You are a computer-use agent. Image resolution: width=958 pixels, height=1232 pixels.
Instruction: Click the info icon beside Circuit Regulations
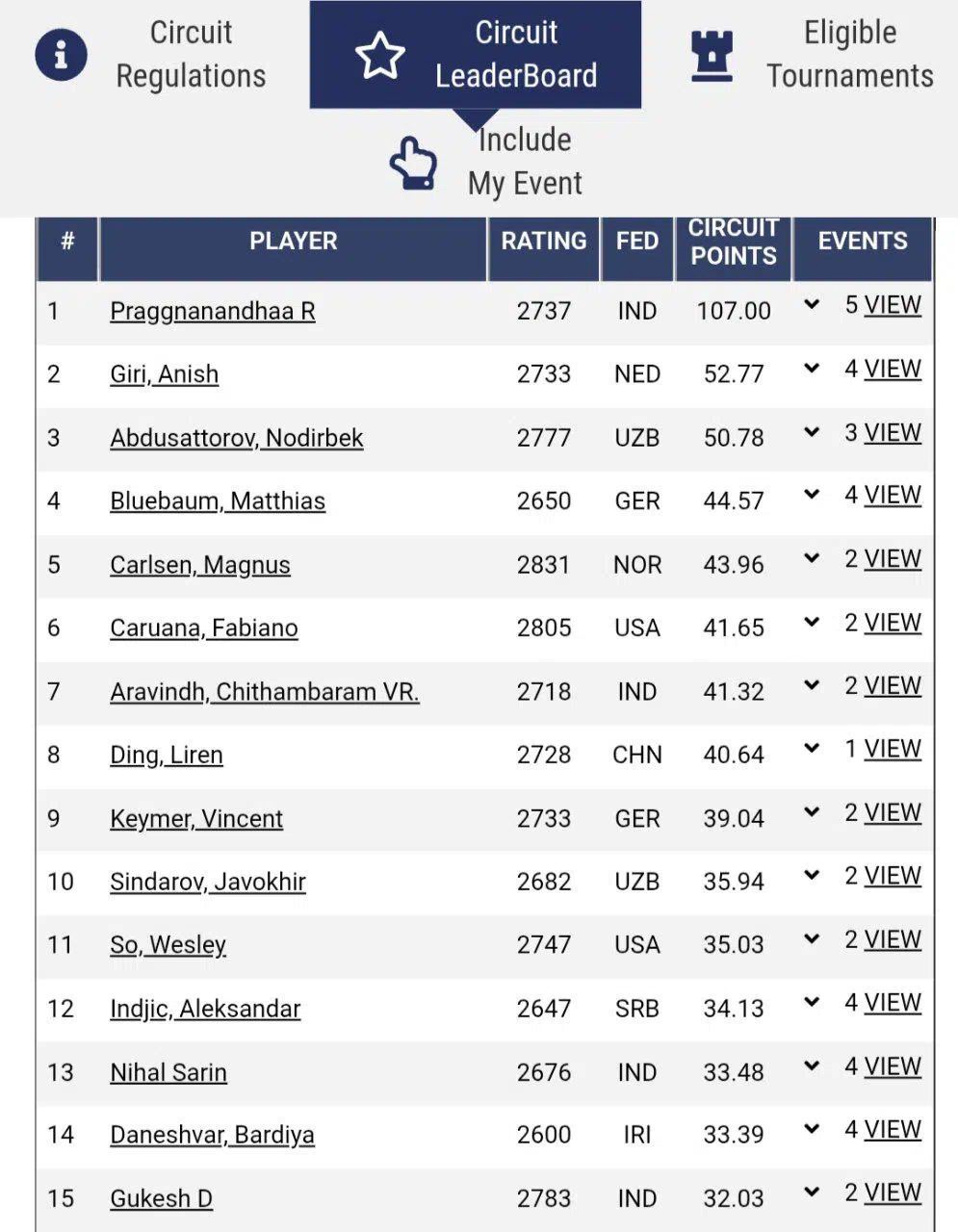coord(61,55)
